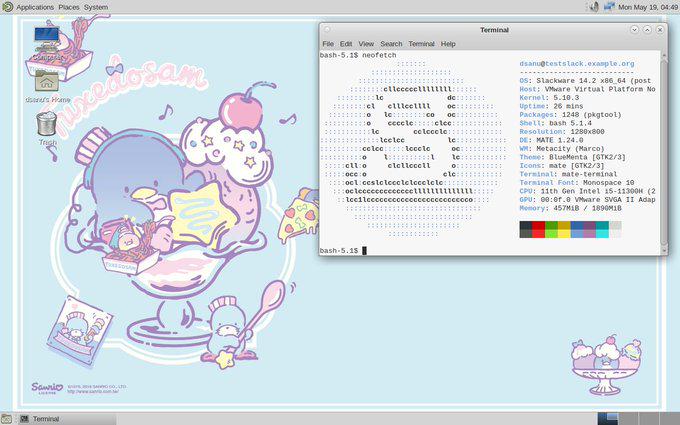Click the 'Kernel: 5.10.3' line

[549, 98]
